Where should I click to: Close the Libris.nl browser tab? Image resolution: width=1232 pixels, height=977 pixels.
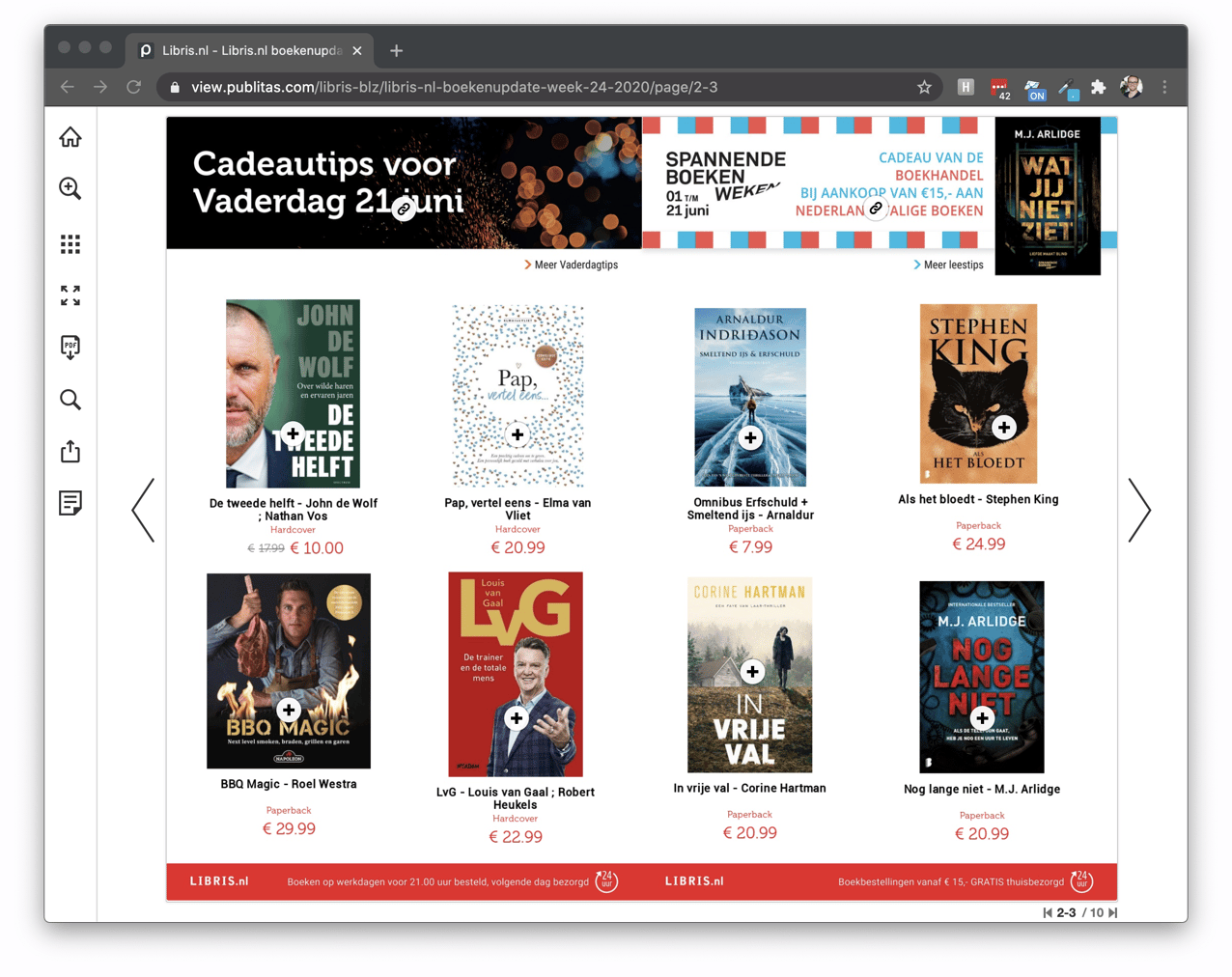pos(357,50)
